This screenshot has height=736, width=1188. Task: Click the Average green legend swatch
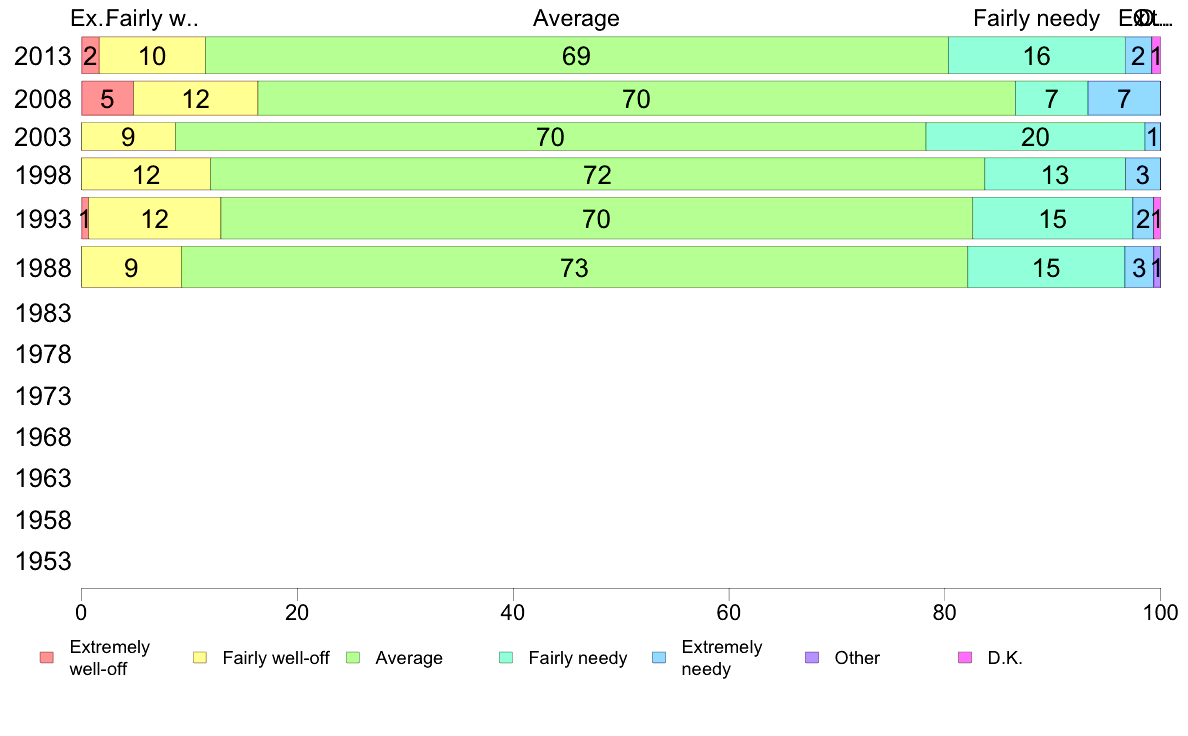coord(353,657)
